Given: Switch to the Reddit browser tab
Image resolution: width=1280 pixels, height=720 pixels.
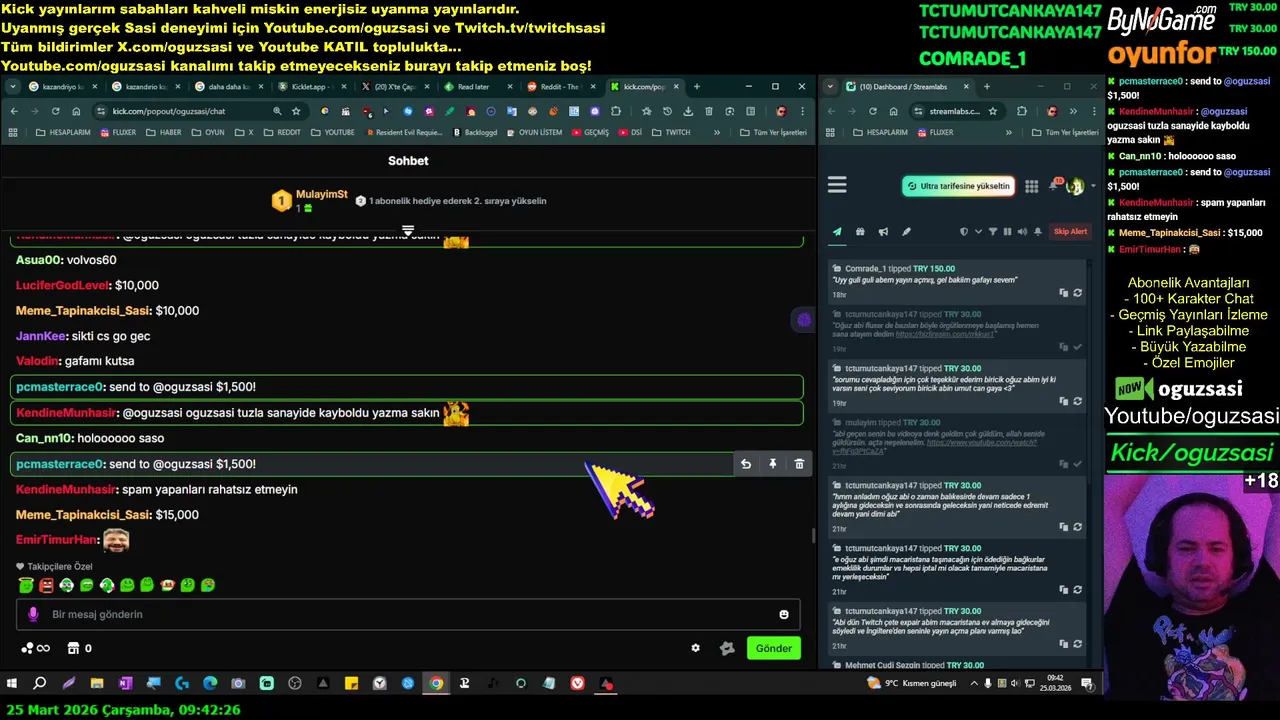Looking at the screenshot, I should coord(559,87).
